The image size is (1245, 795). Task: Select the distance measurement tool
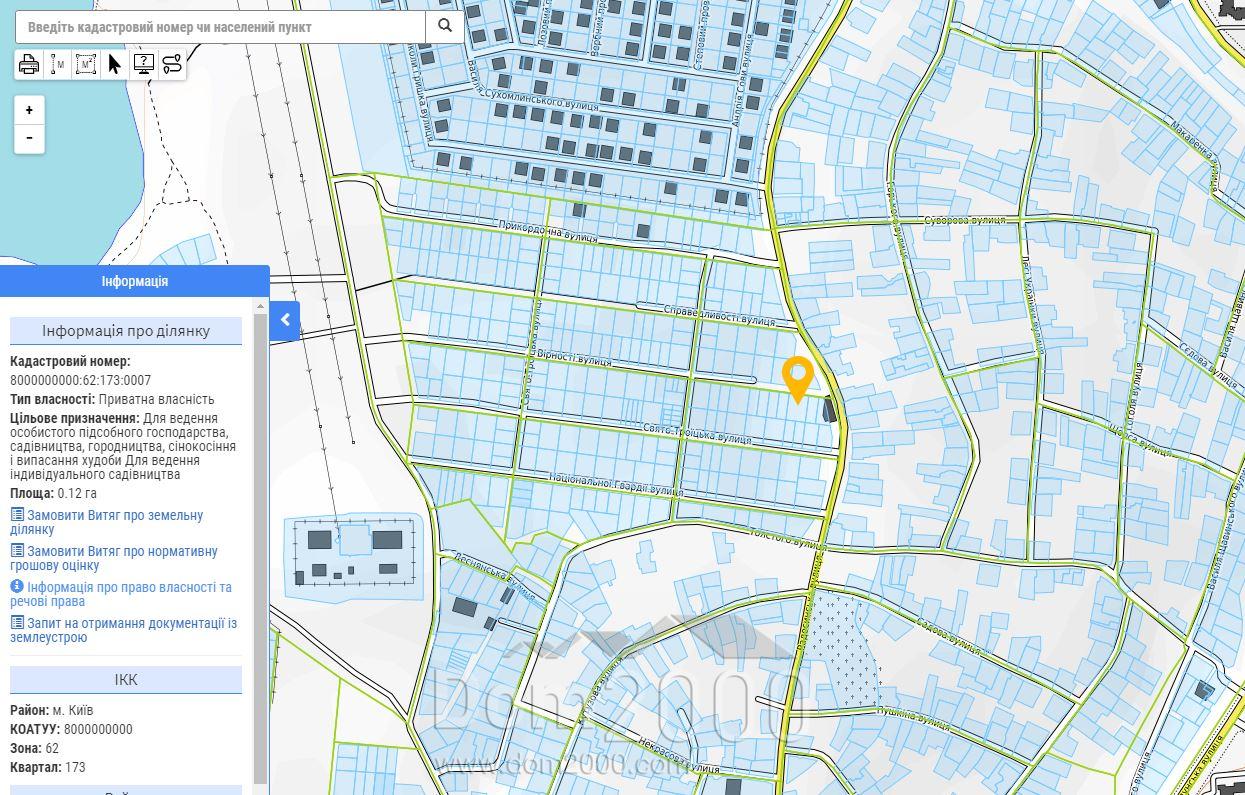58,65
